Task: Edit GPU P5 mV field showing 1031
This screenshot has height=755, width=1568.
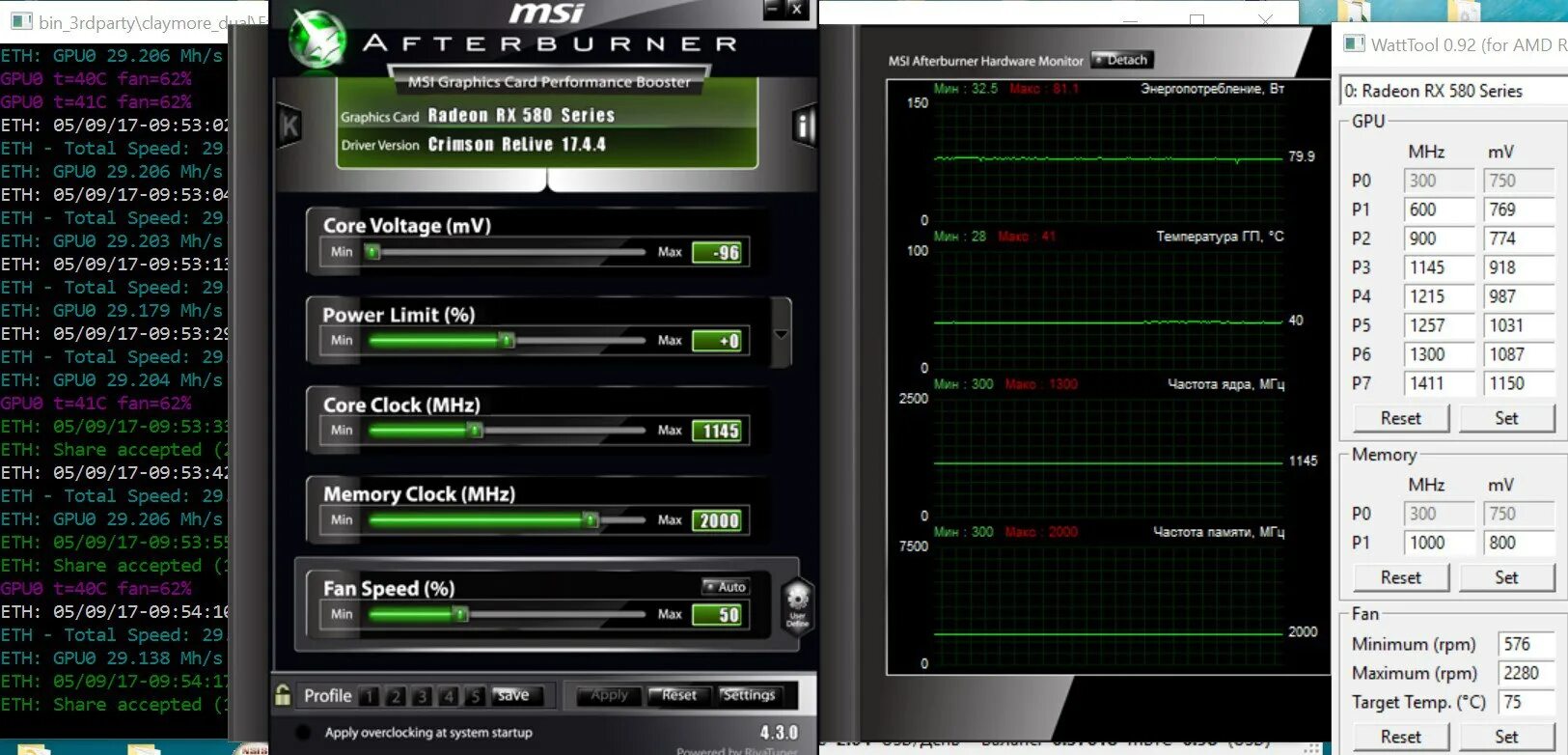Action: pos(1519,325)
